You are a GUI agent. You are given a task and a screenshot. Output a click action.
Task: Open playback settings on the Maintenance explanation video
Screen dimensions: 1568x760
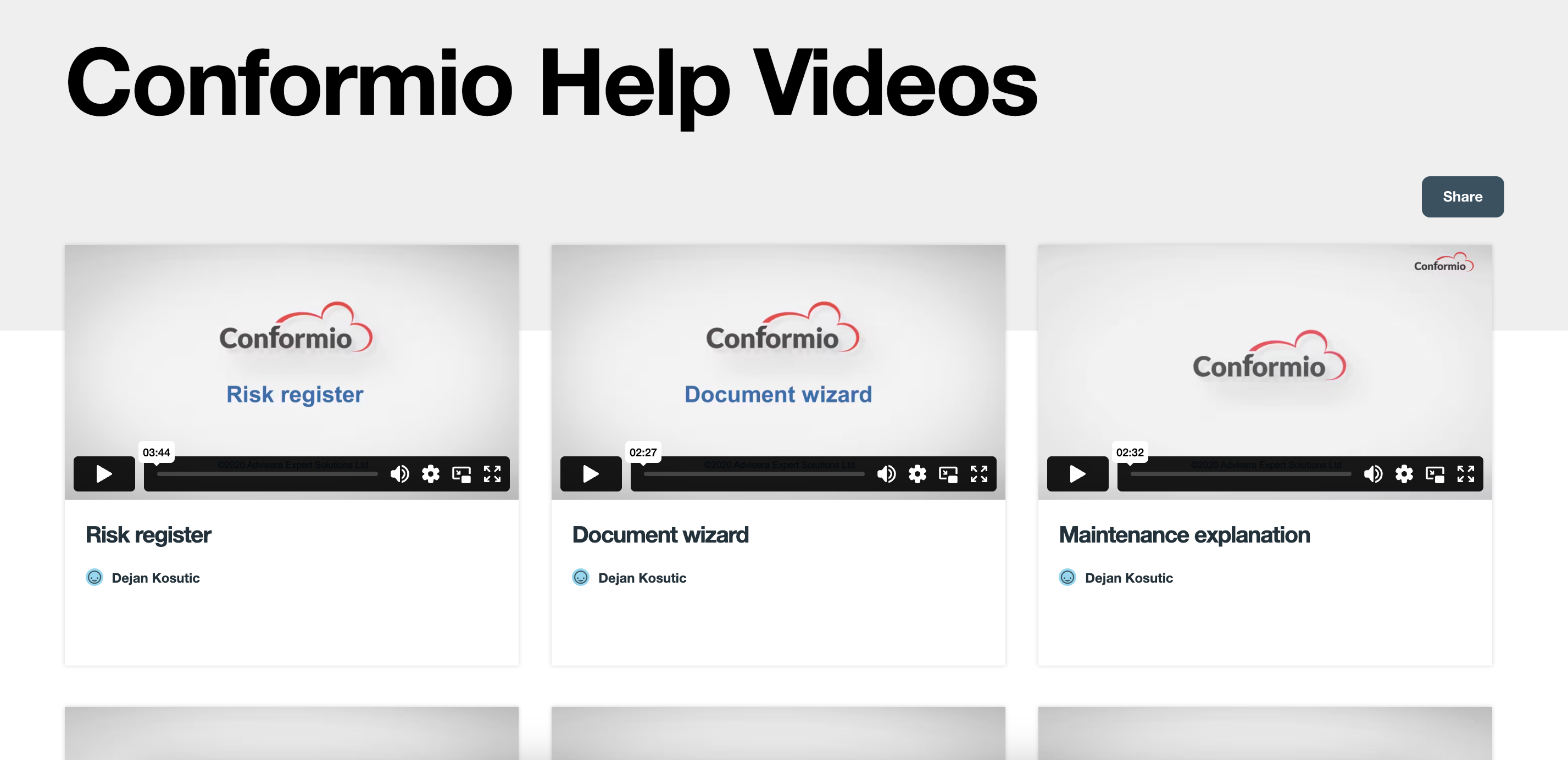(1404, 474)
